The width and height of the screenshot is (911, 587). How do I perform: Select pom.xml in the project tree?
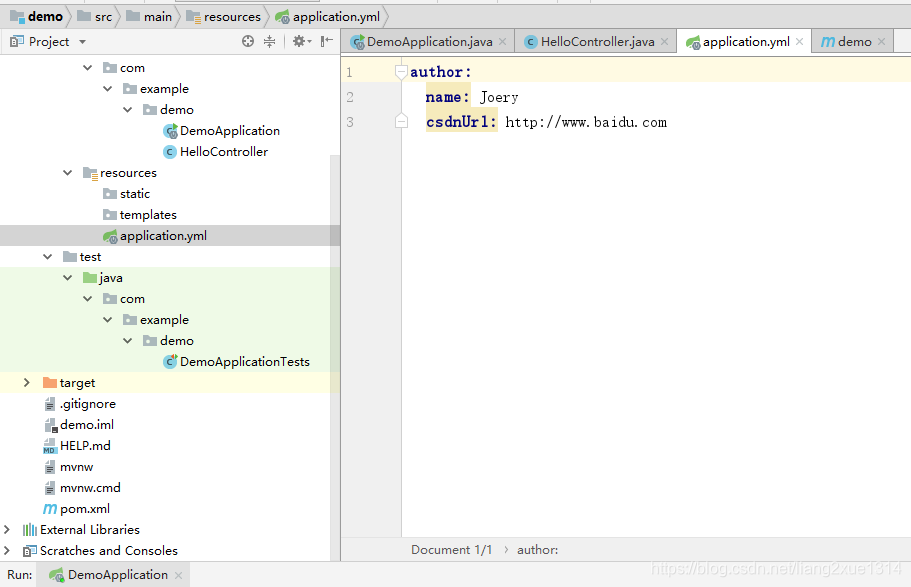(x=85, y=509)
